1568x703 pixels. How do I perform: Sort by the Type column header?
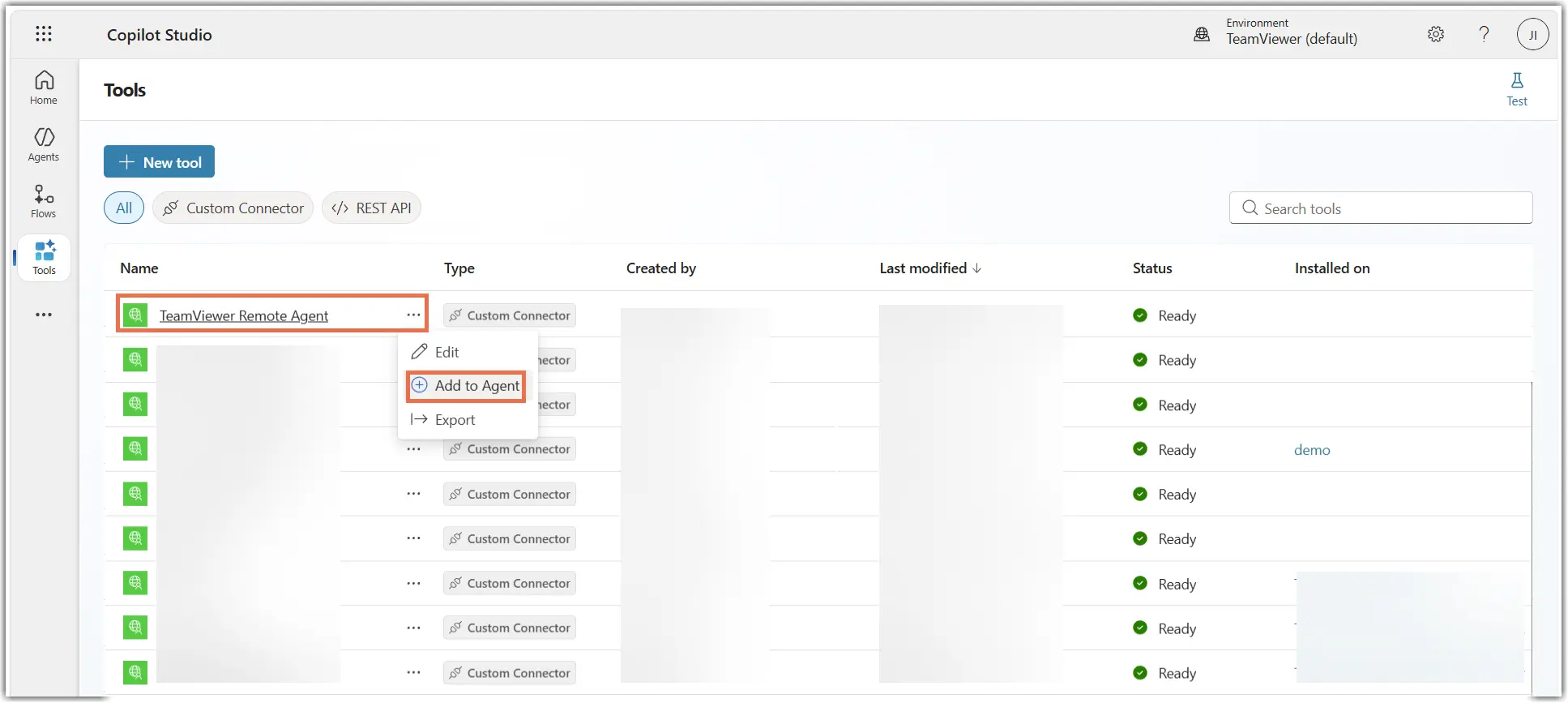pos(459,268)
